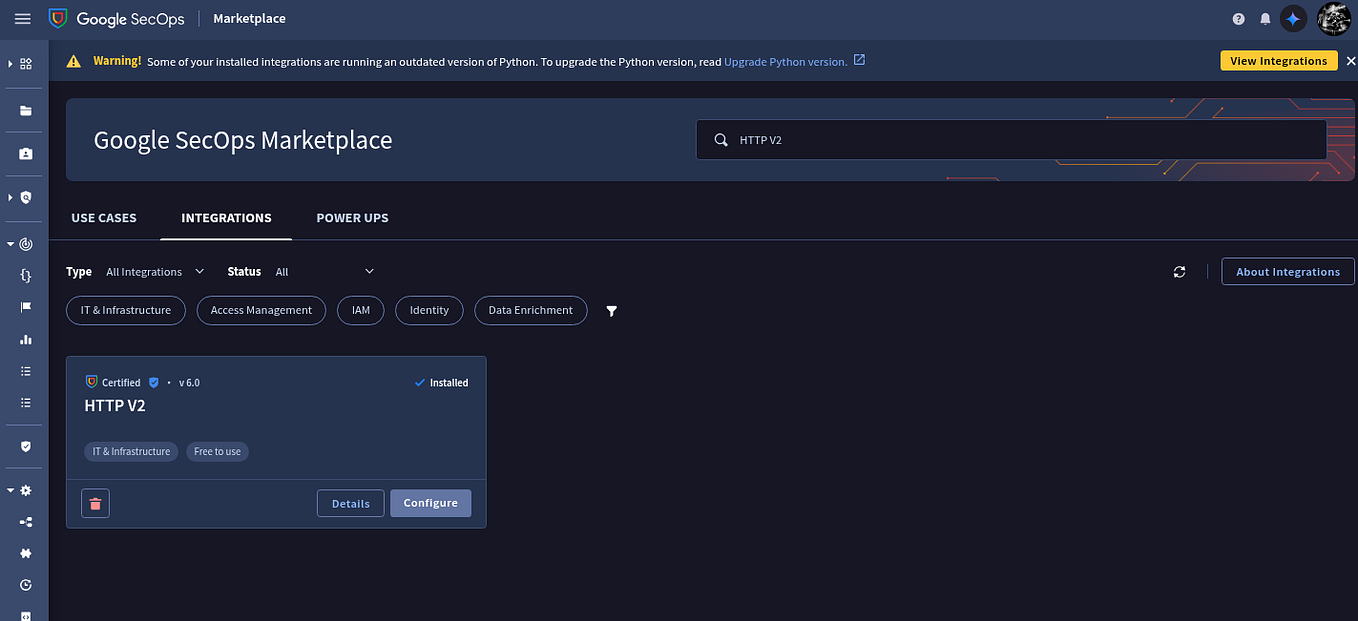This screenshot has height=621, width=1358.
Task: Open the Upgrade Python version link
Action: click(x=785, y=60)
